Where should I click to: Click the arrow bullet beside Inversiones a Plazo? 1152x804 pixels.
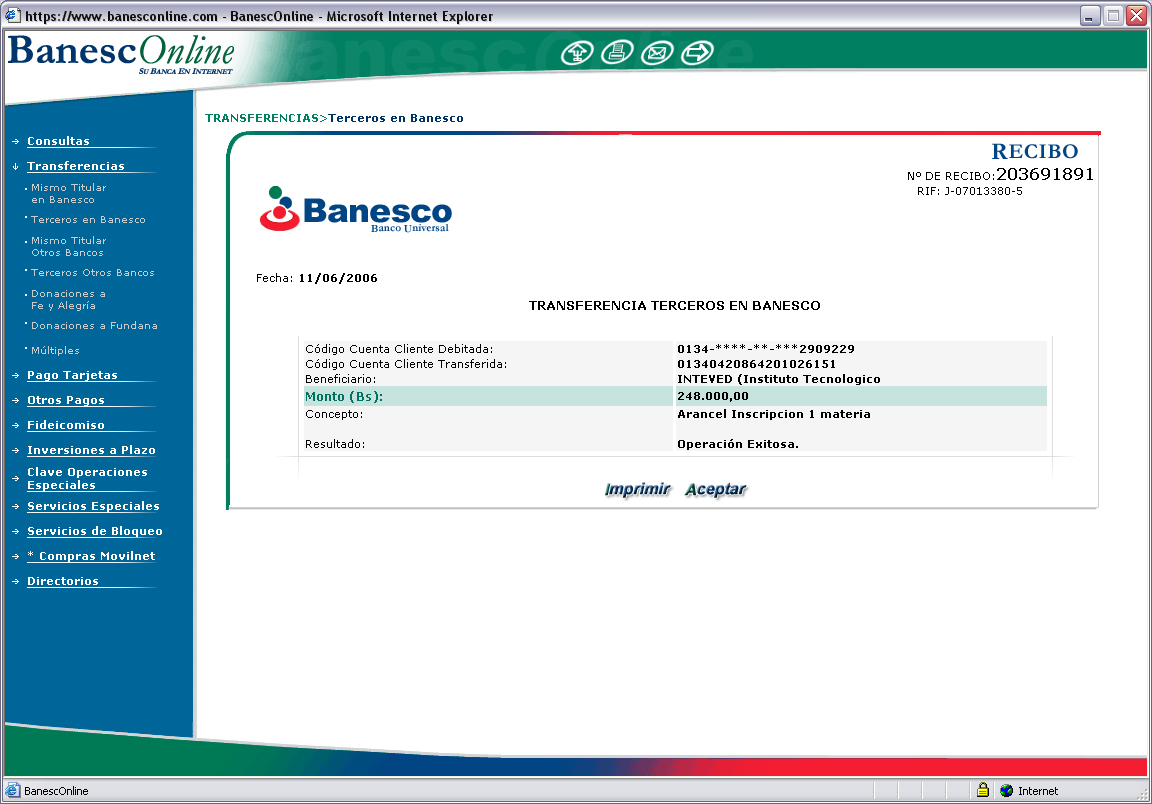tap(15, 451)
